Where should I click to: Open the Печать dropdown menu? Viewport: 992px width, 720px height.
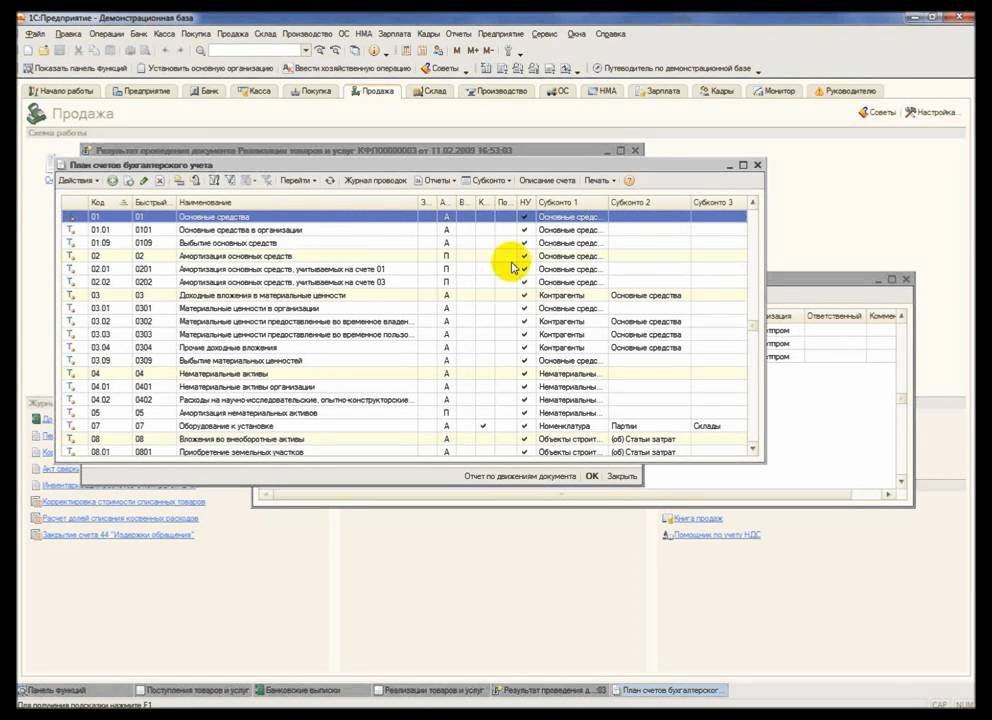pos(600,181)
